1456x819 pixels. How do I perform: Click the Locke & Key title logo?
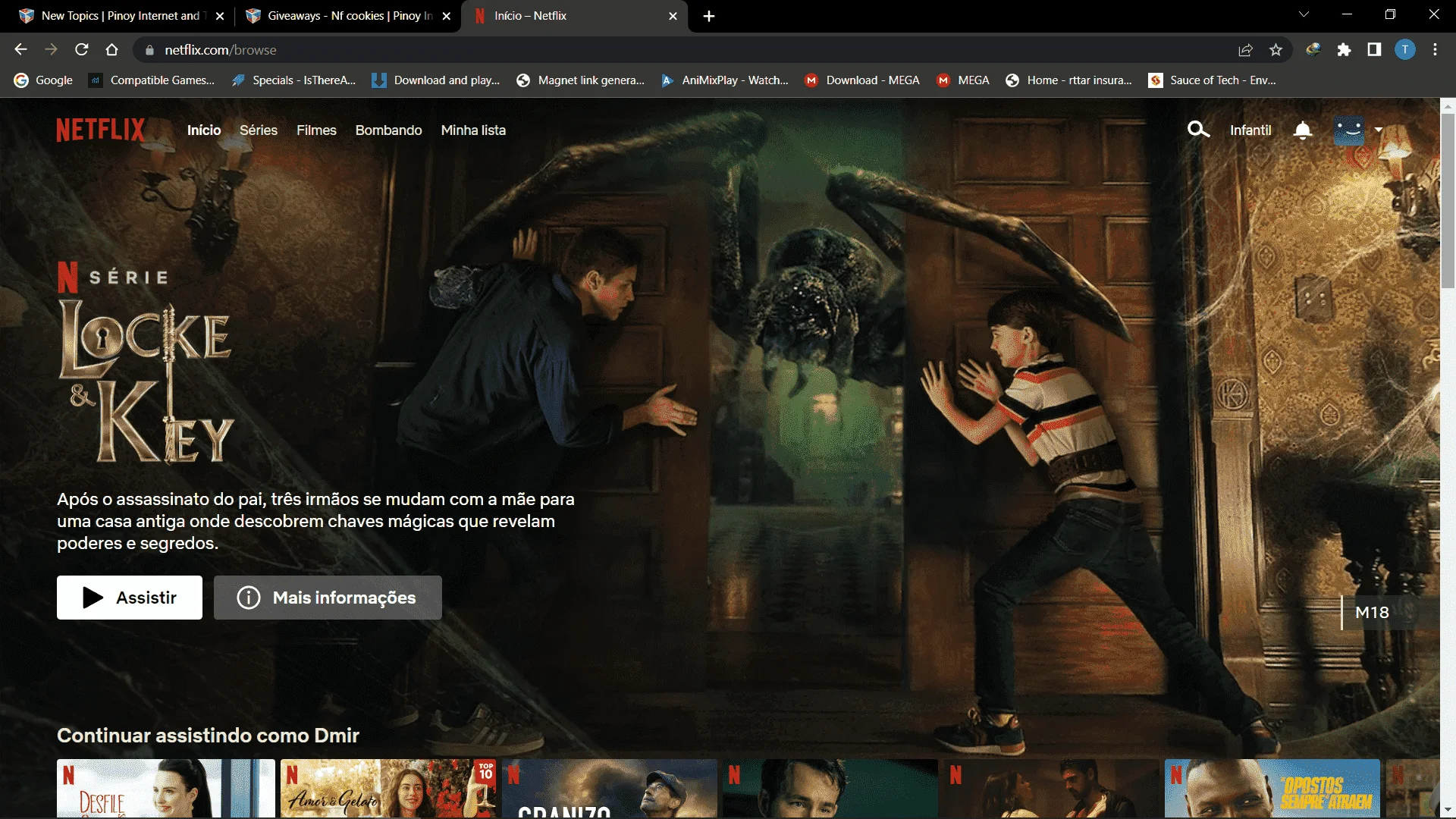point(146,381)
